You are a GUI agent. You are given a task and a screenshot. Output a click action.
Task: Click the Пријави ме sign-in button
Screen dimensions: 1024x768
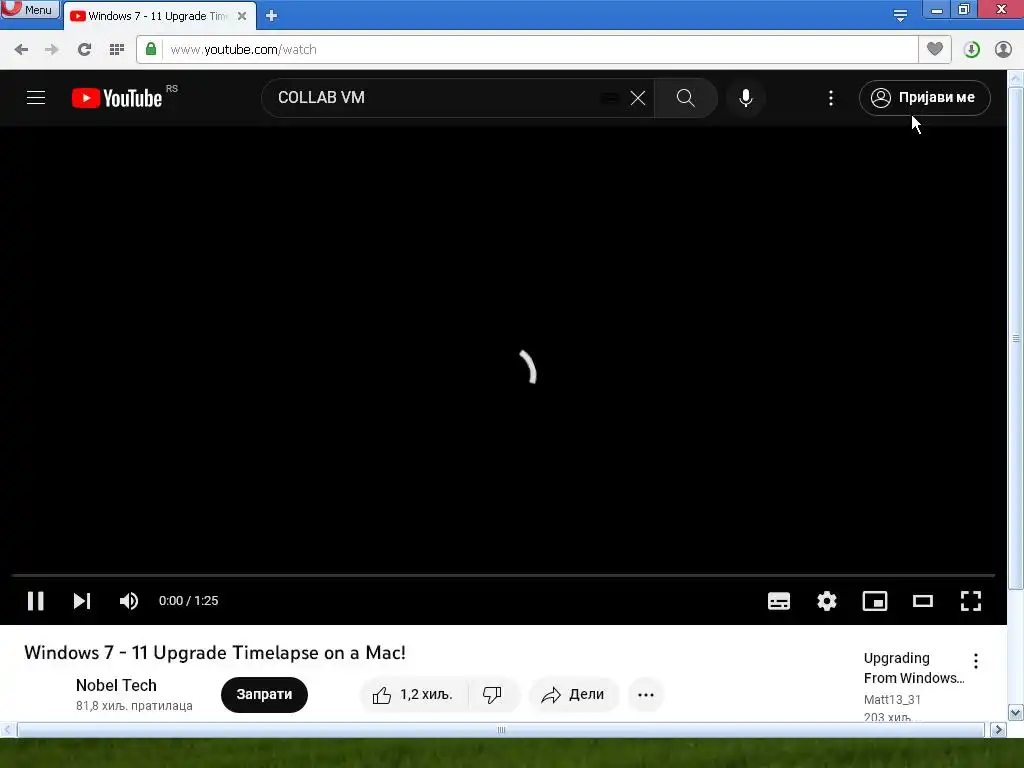point(925,98)
